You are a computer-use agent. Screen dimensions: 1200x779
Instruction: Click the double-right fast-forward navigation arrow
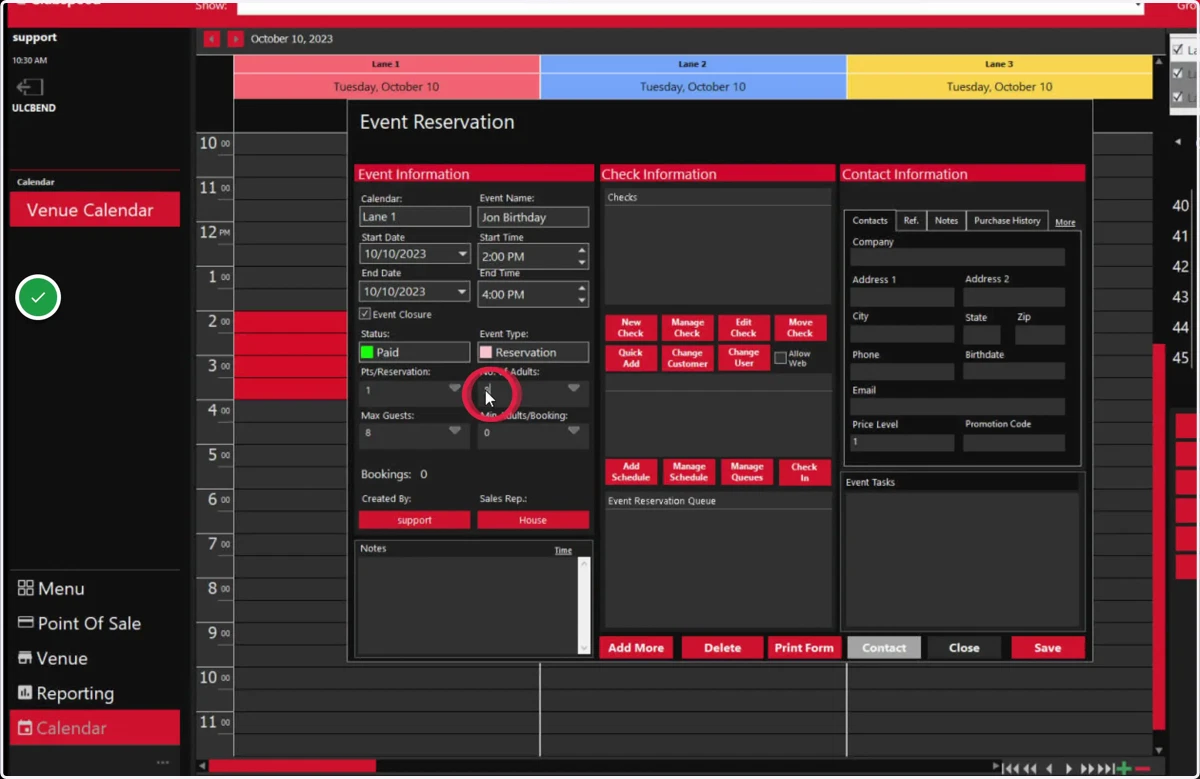[x=1087, y=769]
